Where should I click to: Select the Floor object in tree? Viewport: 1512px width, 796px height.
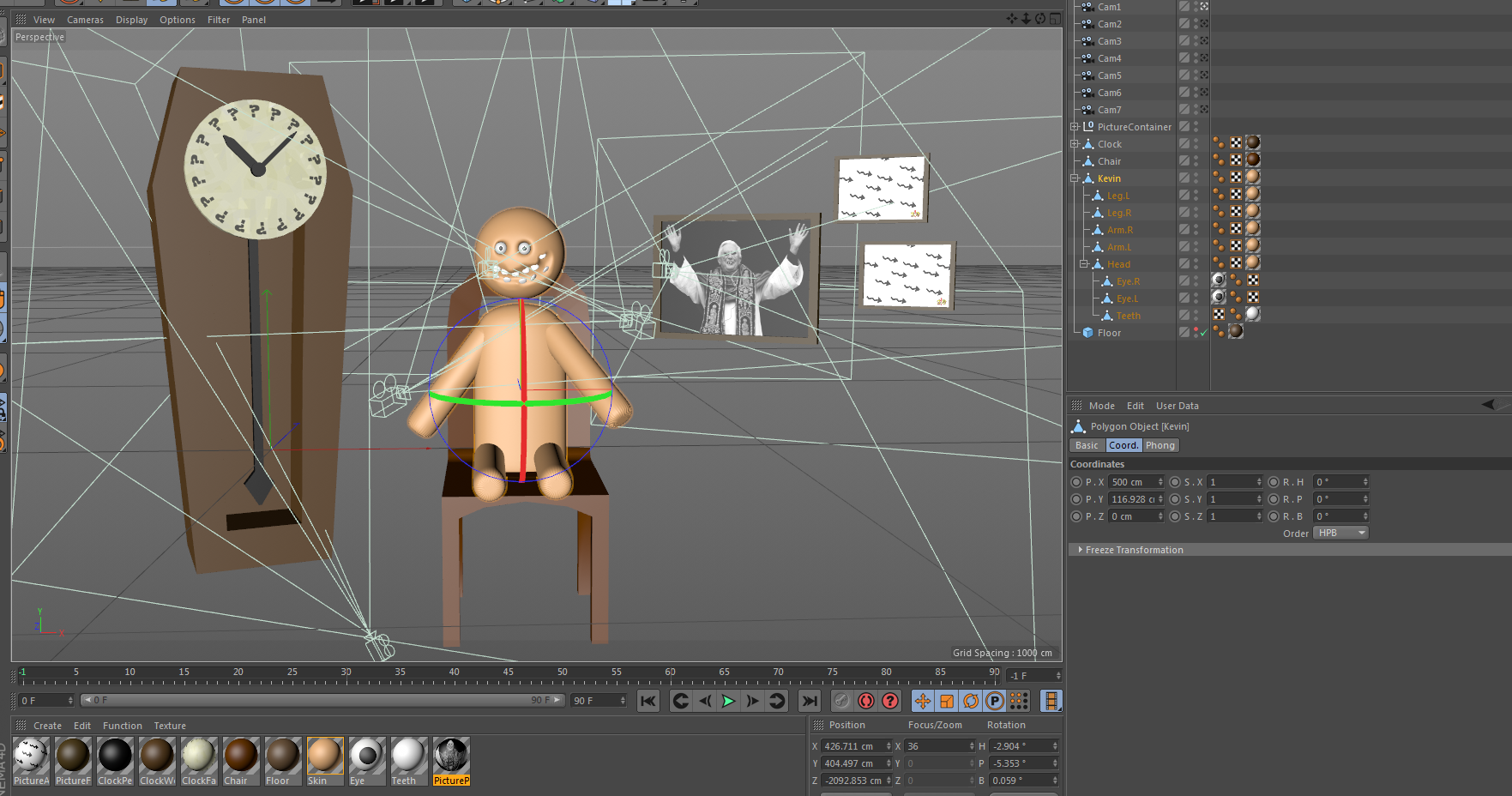(1109, 333)
